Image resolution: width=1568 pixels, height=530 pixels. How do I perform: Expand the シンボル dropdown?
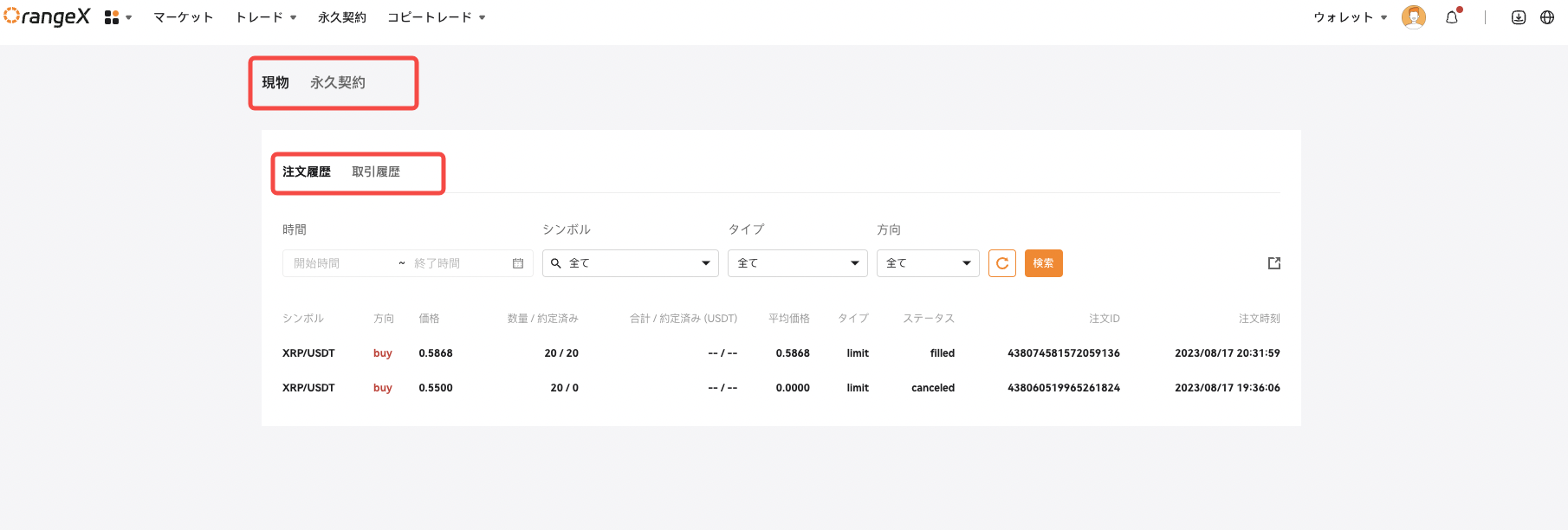click(x=630, y=263)
